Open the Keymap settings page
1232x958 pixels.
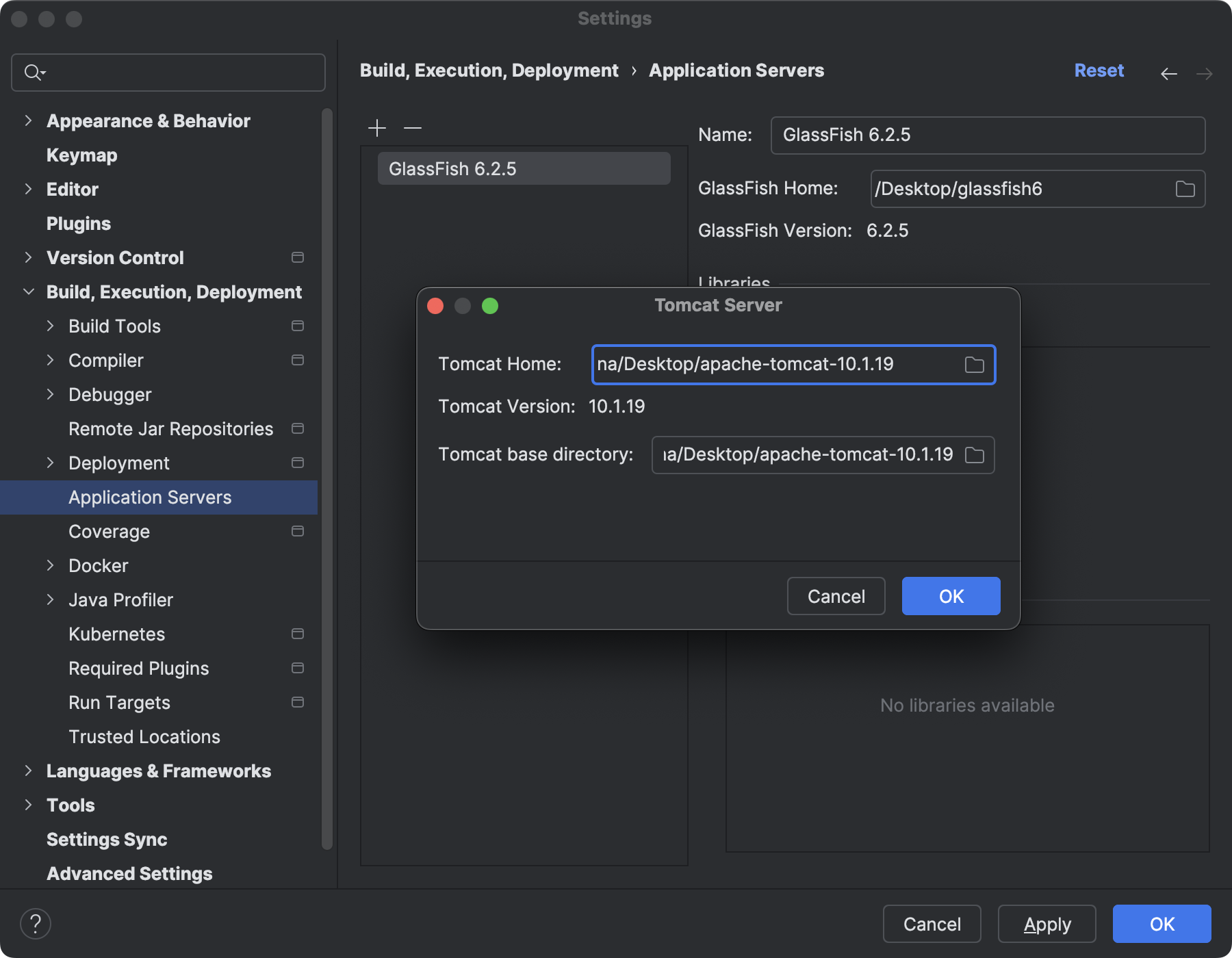82,155
